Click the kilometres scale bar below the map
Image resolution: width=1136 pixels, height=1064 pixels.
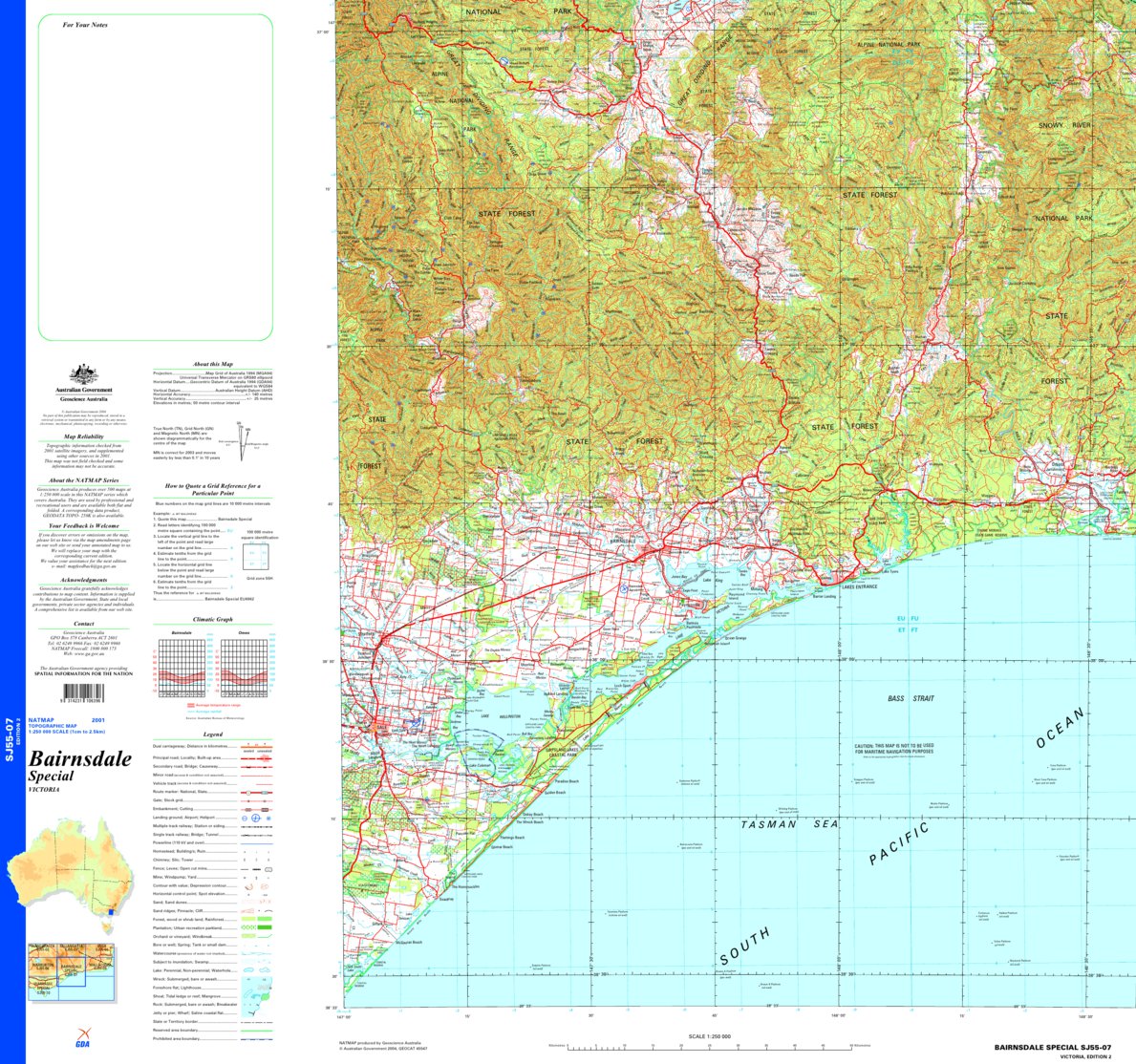tap(710, 1047)
